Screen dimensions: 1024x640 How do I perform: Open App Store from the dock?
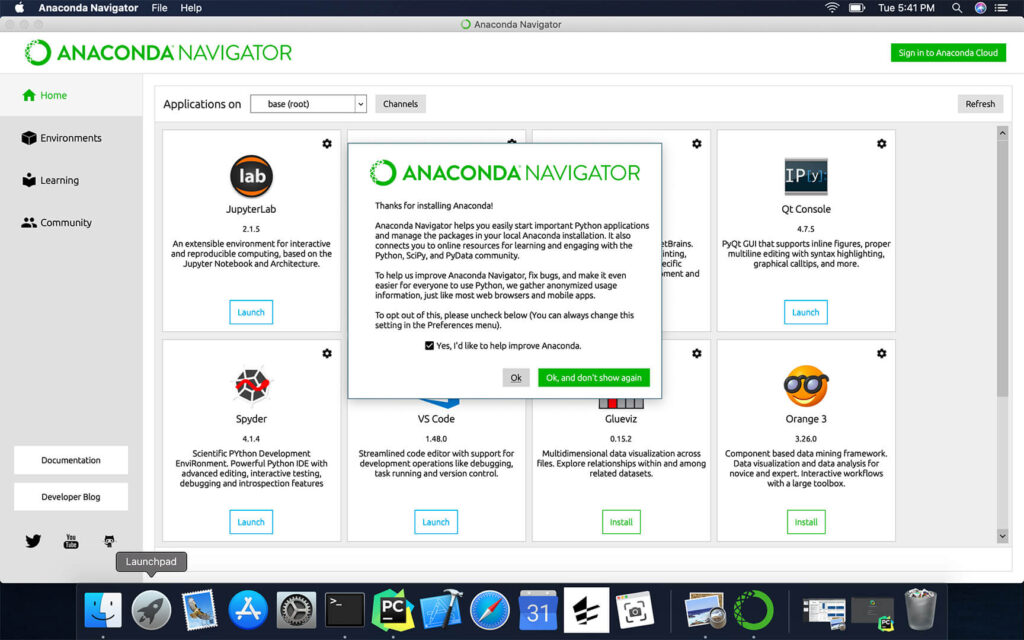(248, 610)
